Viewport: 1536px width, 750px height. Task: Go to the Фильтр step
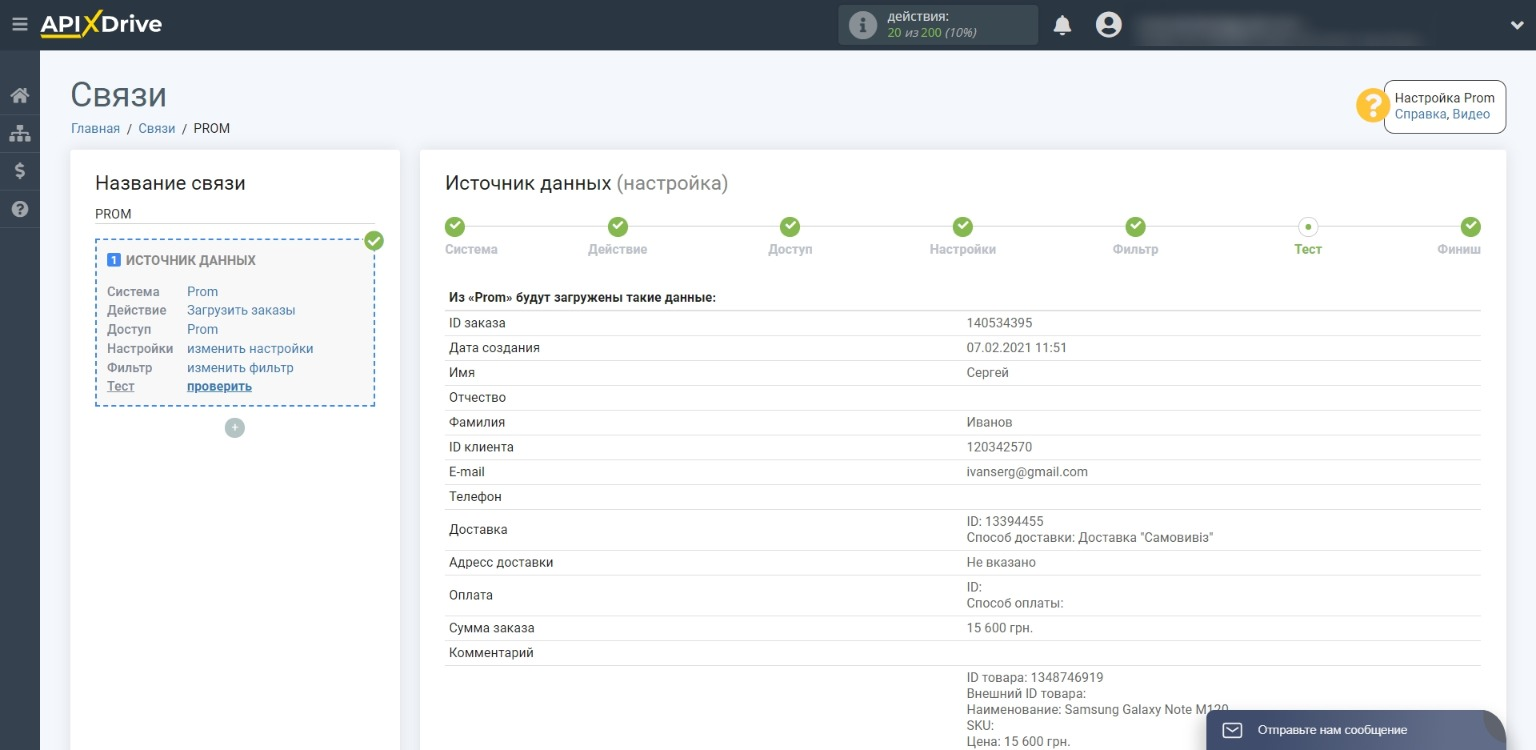[1135, 249]
